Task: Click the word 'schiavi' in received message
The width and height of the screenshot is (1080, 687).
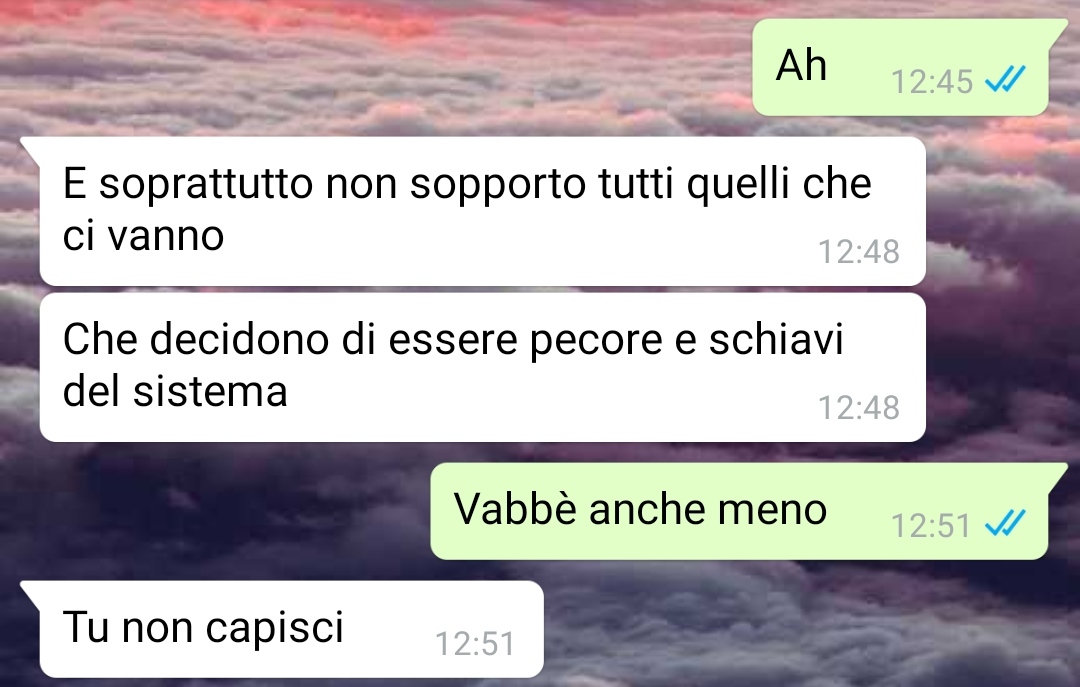Action: (x=776, y=339)
